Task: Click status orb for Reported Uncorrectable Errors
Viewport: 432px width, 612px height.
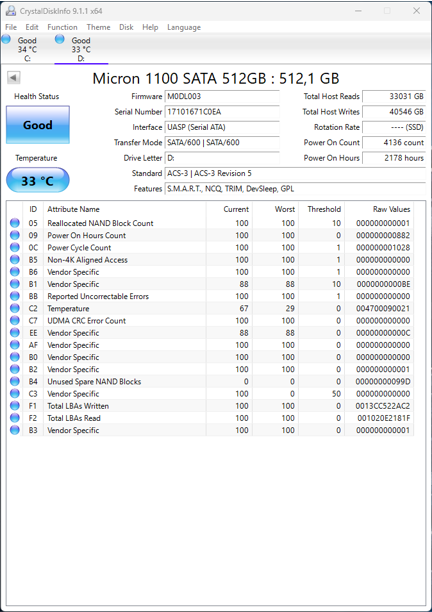Action: tap(14, 296)
